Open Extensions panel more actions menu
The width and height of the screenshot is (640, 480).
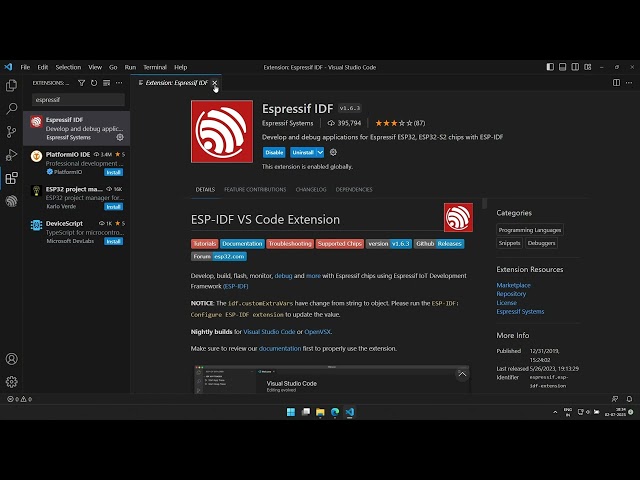click(x=119, y=83)
